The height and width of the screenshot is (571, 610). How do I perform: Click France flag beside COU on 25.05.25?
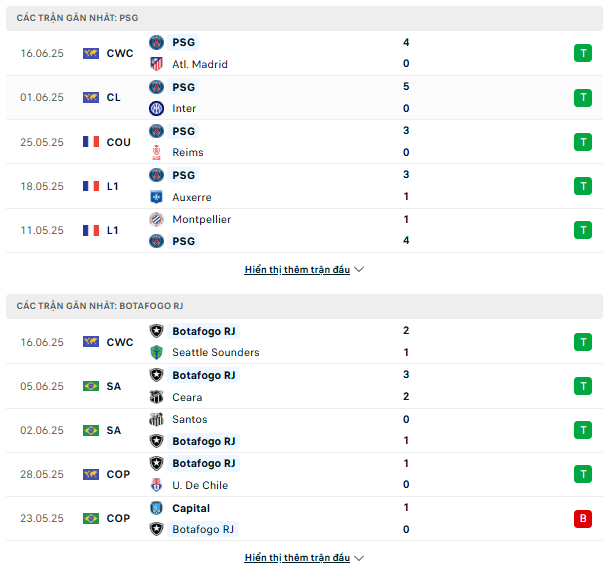(x=91, y=142)
